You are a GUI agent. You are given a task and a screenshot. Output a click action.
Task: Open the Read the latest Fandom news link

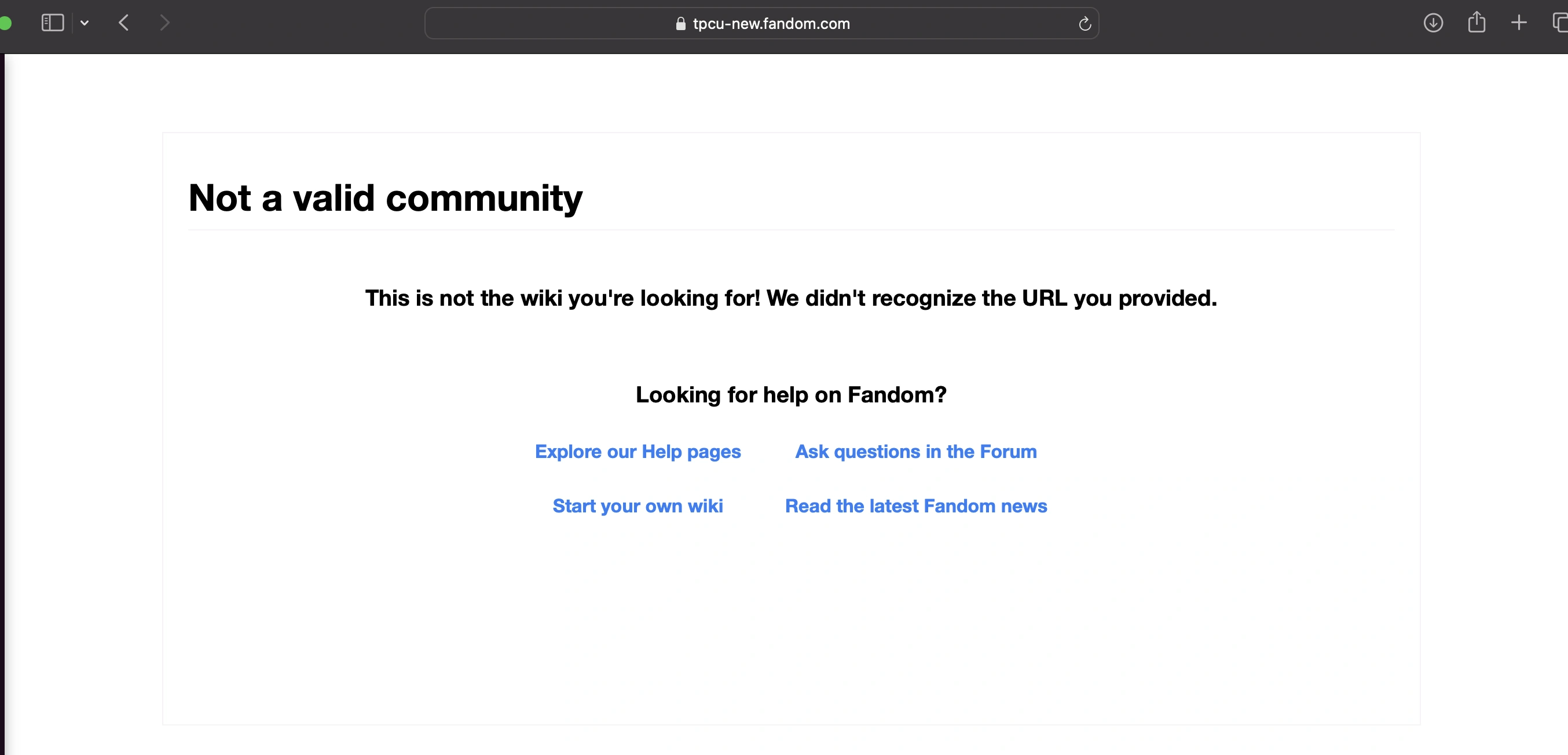915,506
